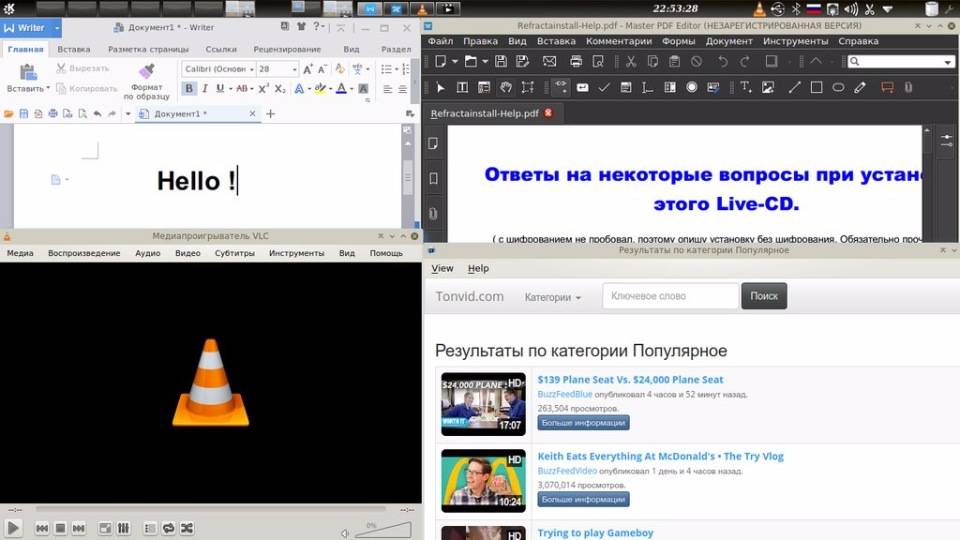Toggle VLC loop playback mode

pyautogui.click(x=168, y=528)
